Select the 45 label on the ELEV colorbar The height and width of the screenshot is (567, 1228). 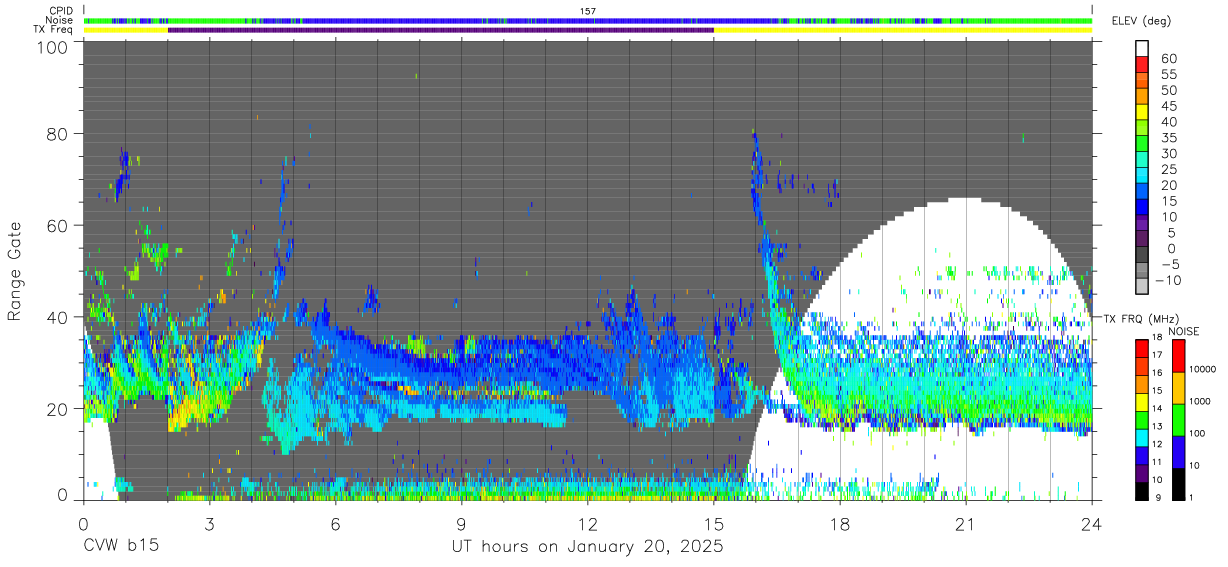click(1168, 107)
